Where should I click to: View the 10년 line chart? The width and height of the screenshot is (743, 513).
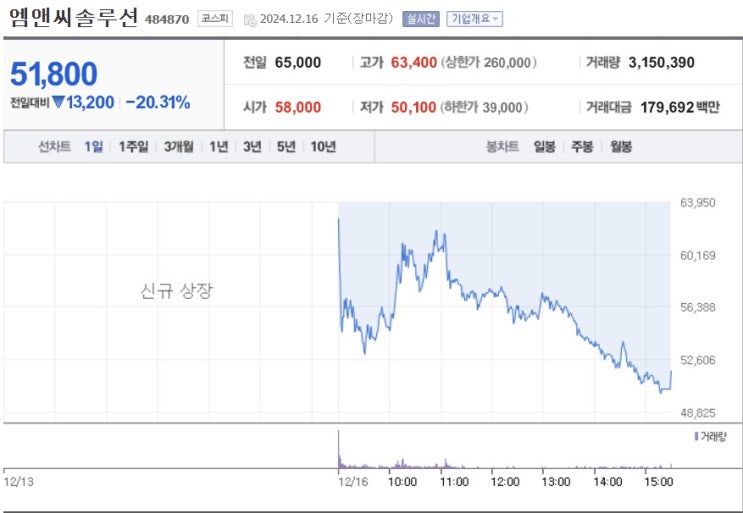(x=323, y=147)
